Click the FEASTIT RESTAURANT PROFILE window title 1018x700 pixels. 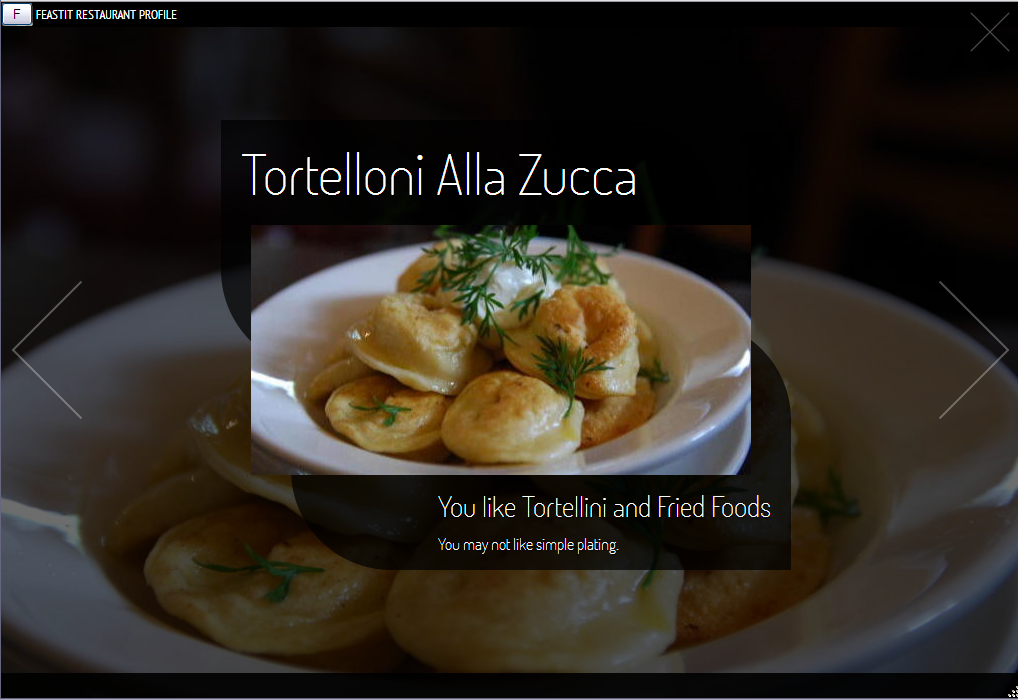(x=106, y=14)
